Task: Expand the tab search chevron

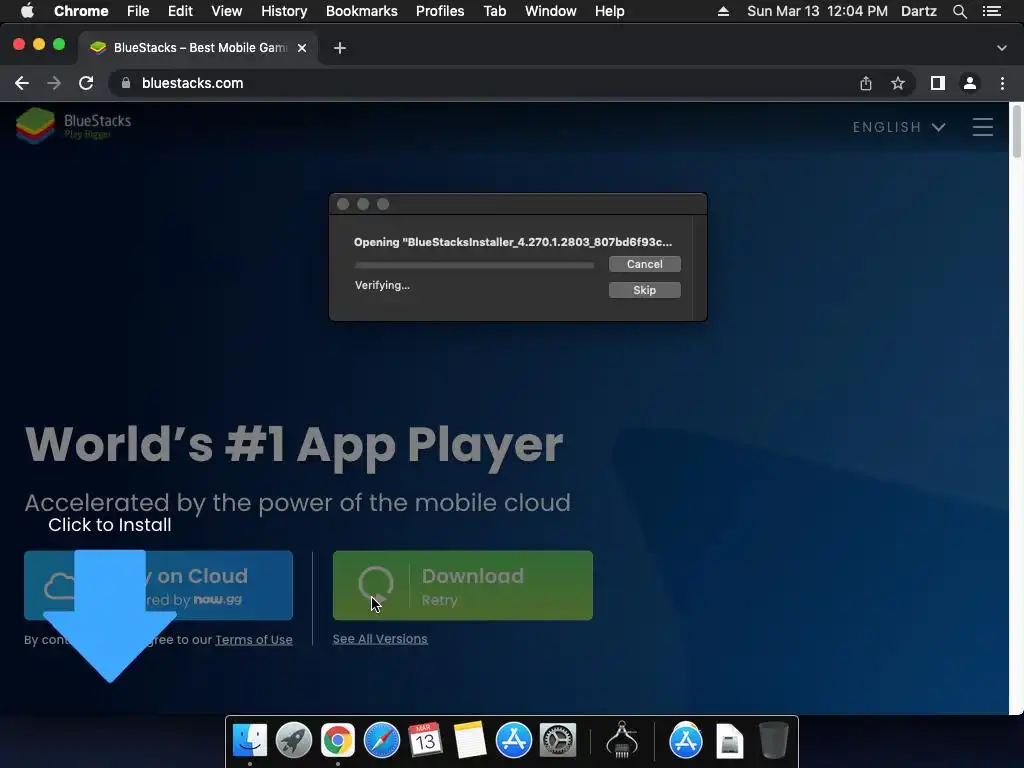Action: coord(1002,48)
